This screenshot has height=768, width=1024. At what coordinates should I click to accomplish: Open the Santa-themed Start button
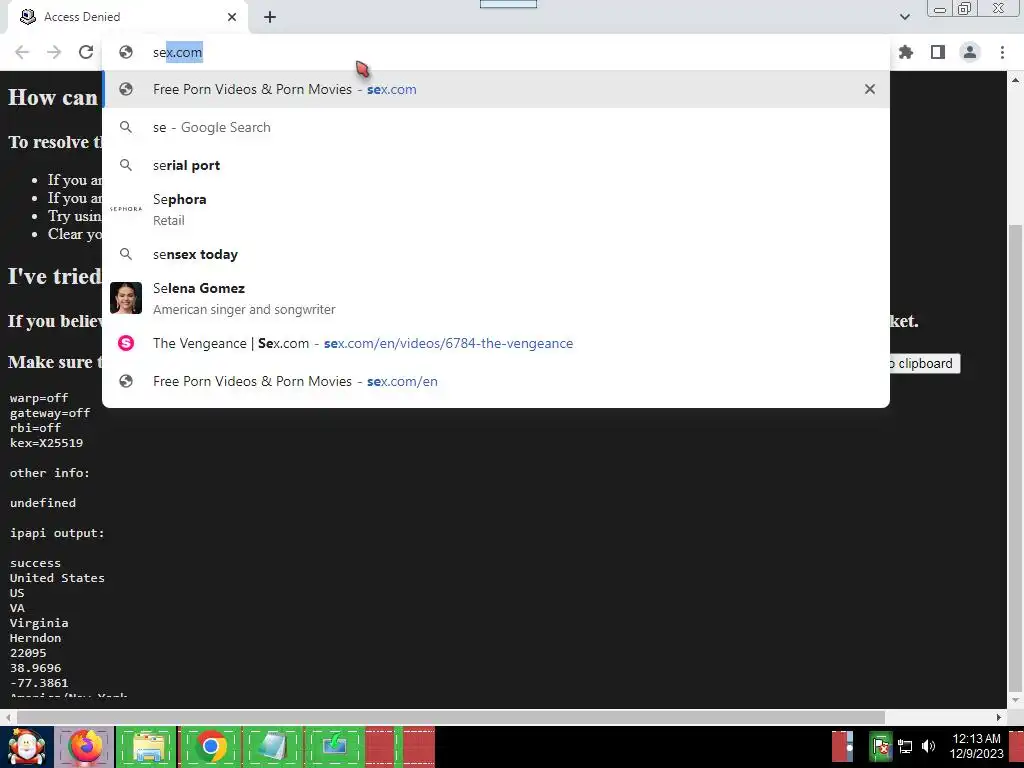pyautogui.click(x=26, y=746)
